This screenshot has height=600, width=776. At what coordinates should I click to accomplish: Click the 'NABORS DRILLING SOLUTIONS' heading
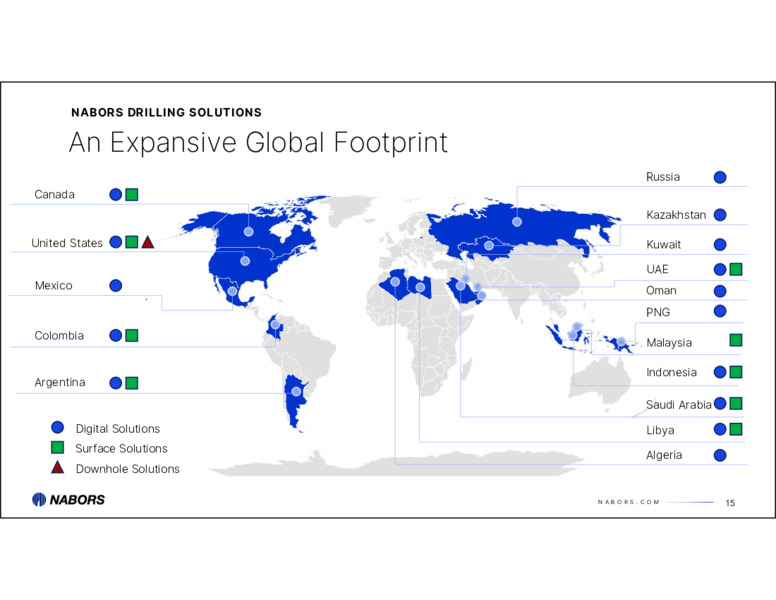coord(166,112)
